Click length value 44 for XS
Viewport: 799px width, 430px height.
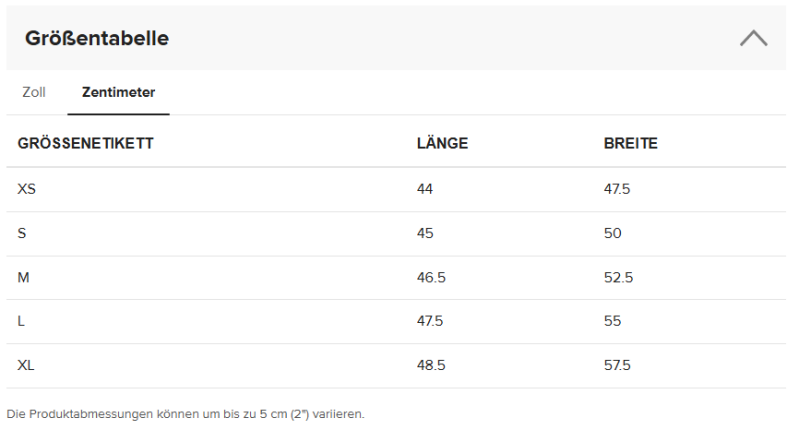[x=425, y=189]
